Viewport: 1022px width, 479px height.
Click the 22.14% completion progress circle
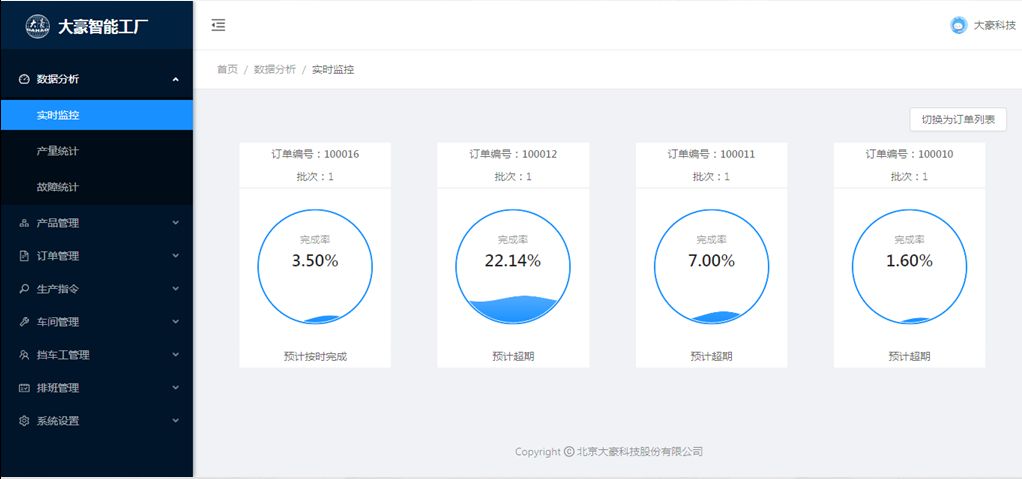[513, 267]
